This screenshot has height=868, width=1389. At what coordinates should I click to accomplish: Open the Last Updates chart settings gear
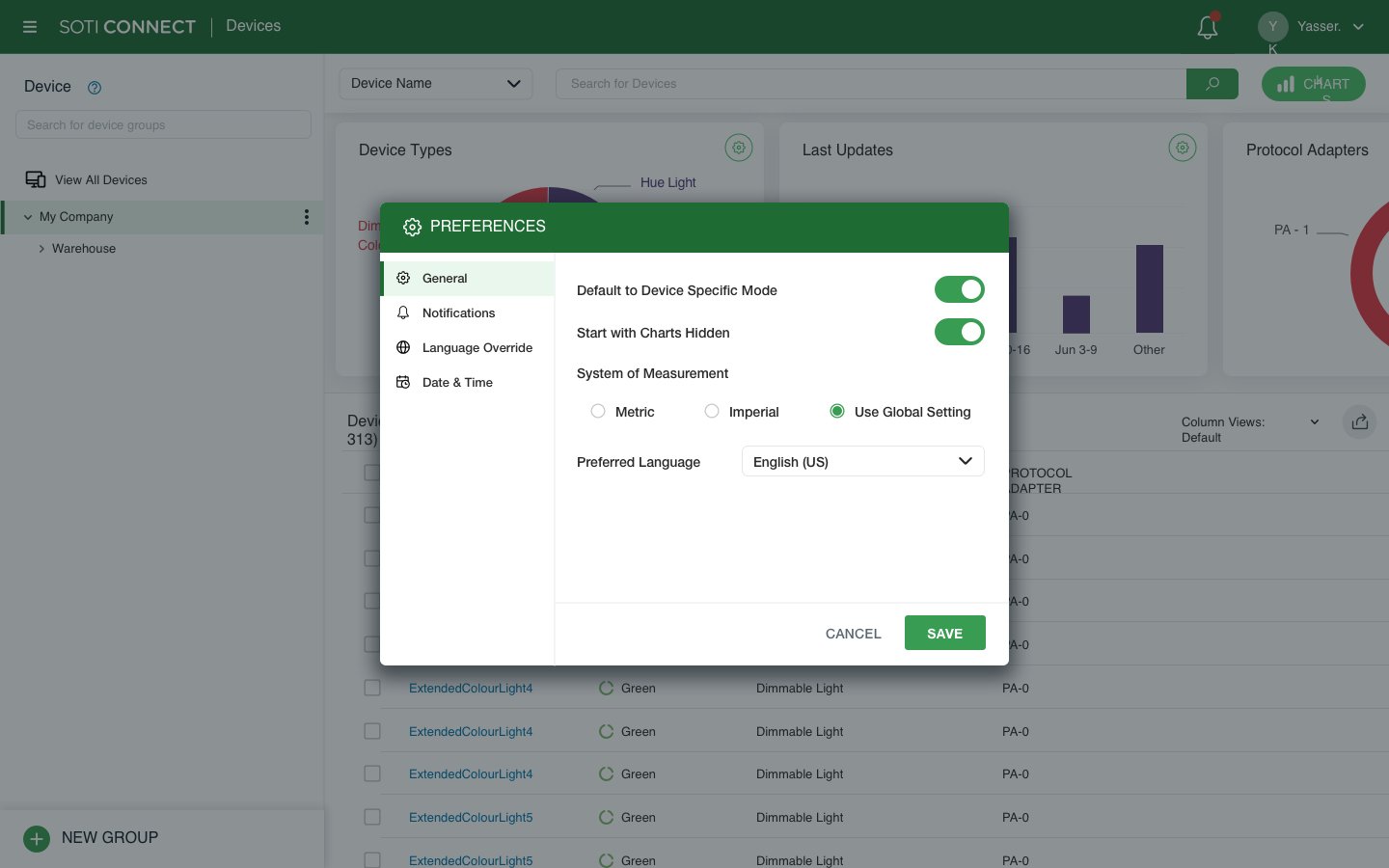pos(1183,148)
